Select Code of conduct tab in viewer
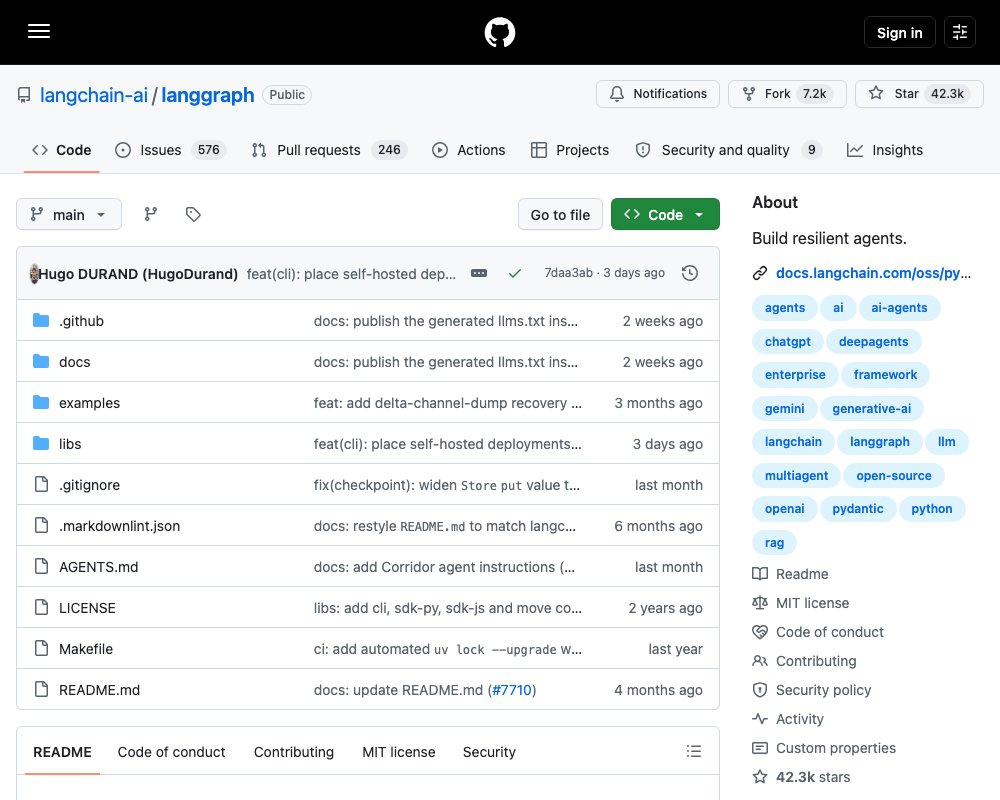 click(171, 752)
